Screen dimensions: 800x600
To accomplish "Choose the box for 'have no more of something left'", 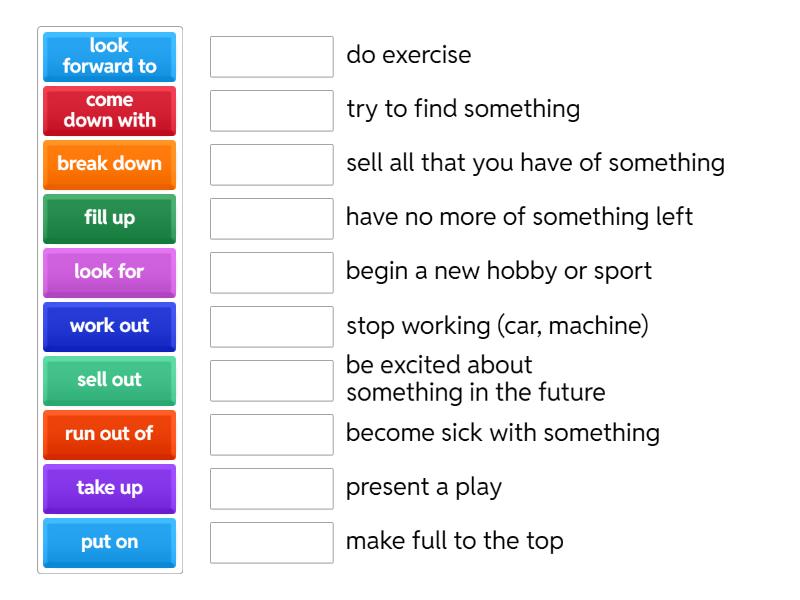I will pyautogui.click(x=272, y=218).
